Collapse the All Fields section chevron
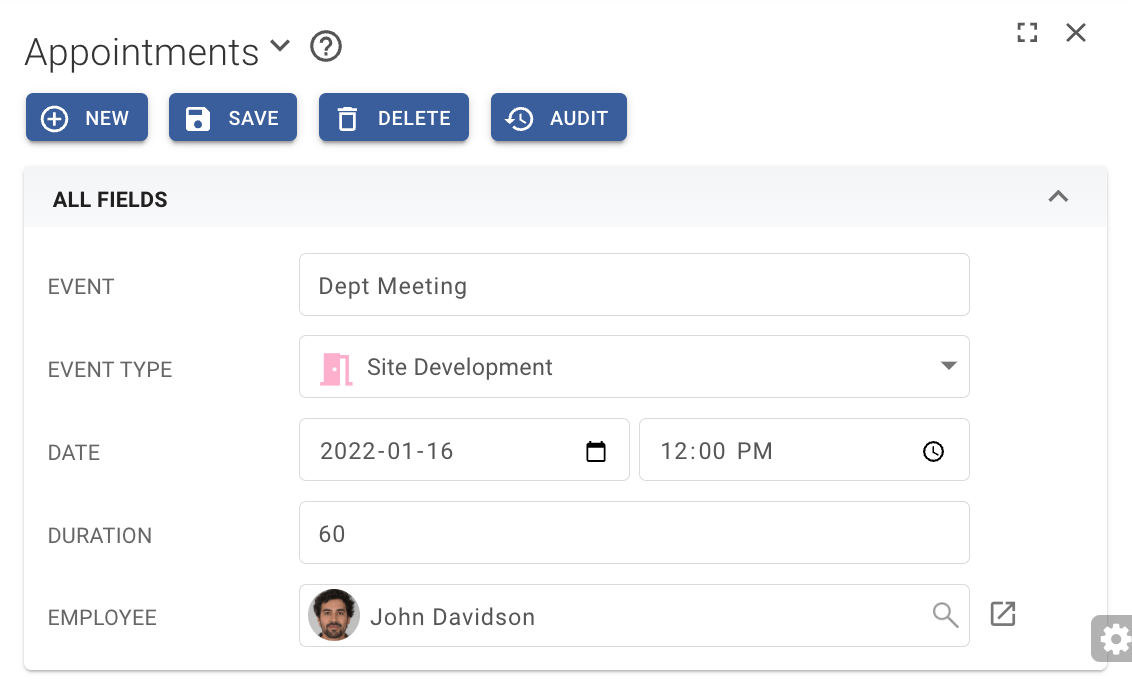 (x=1058, y=197)
